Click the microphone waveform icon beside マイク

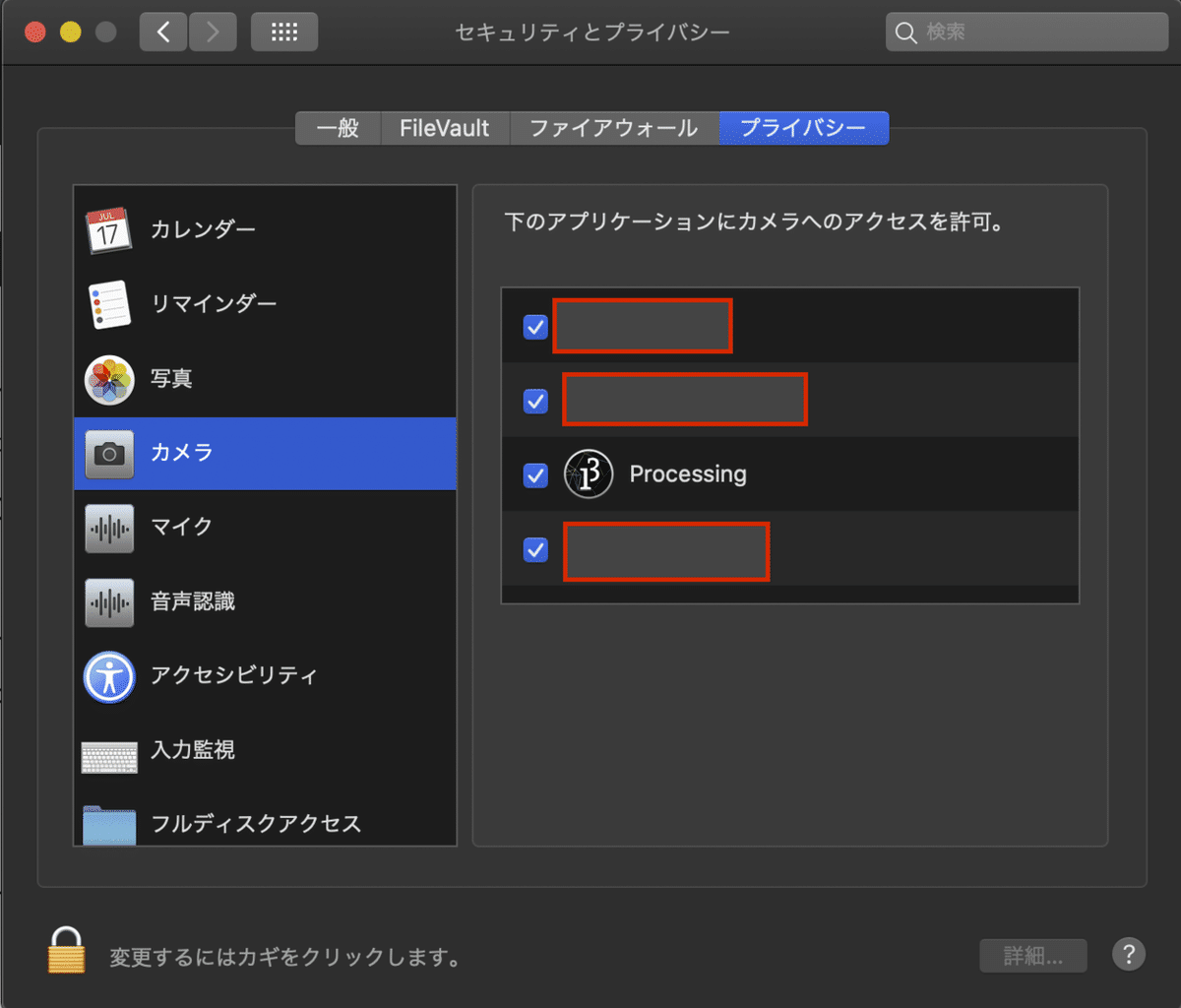pos(108,528)
